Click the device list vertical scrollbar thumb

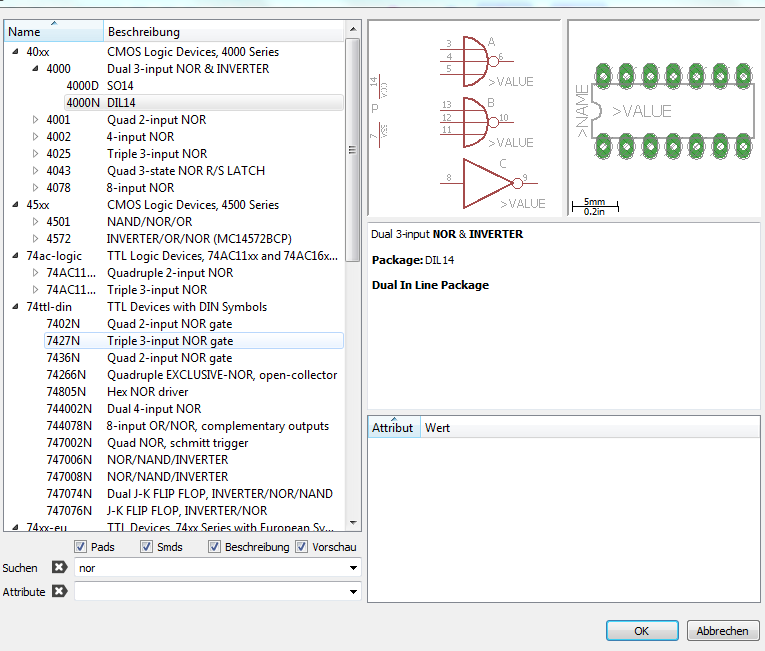click(x=352, y=150)
